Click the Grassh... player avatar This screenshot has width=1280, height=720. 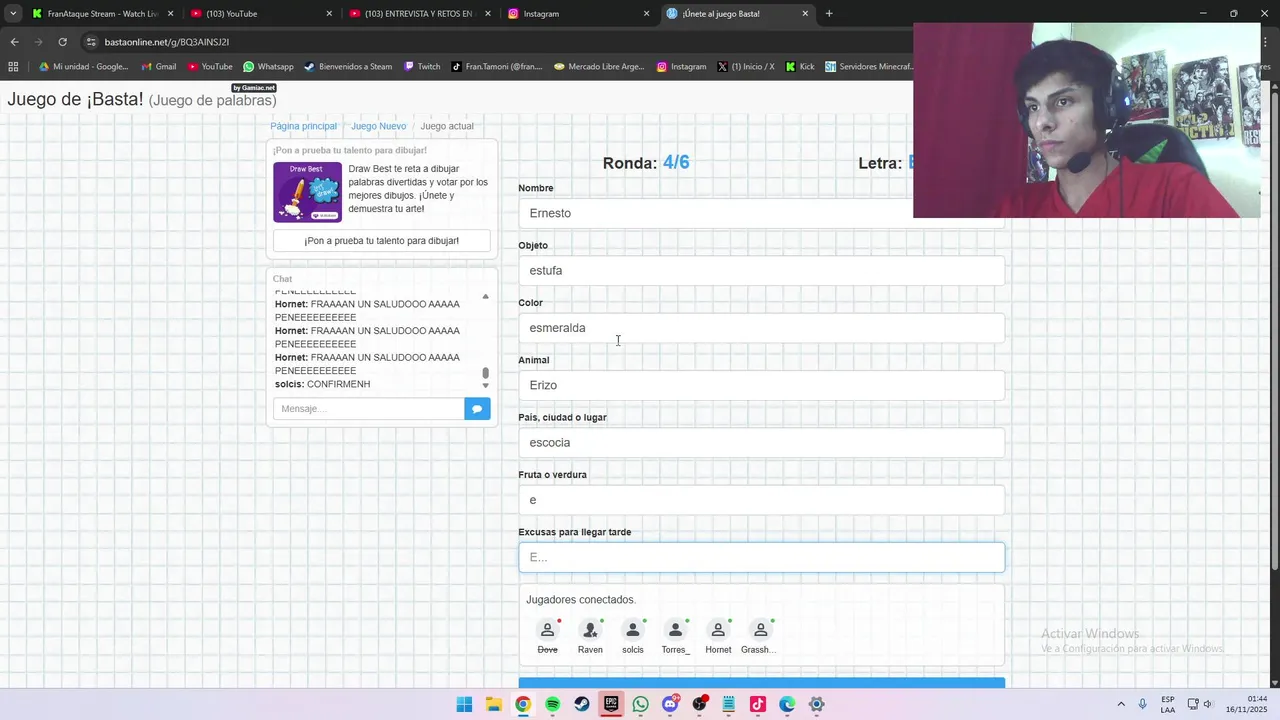(761, 630)
